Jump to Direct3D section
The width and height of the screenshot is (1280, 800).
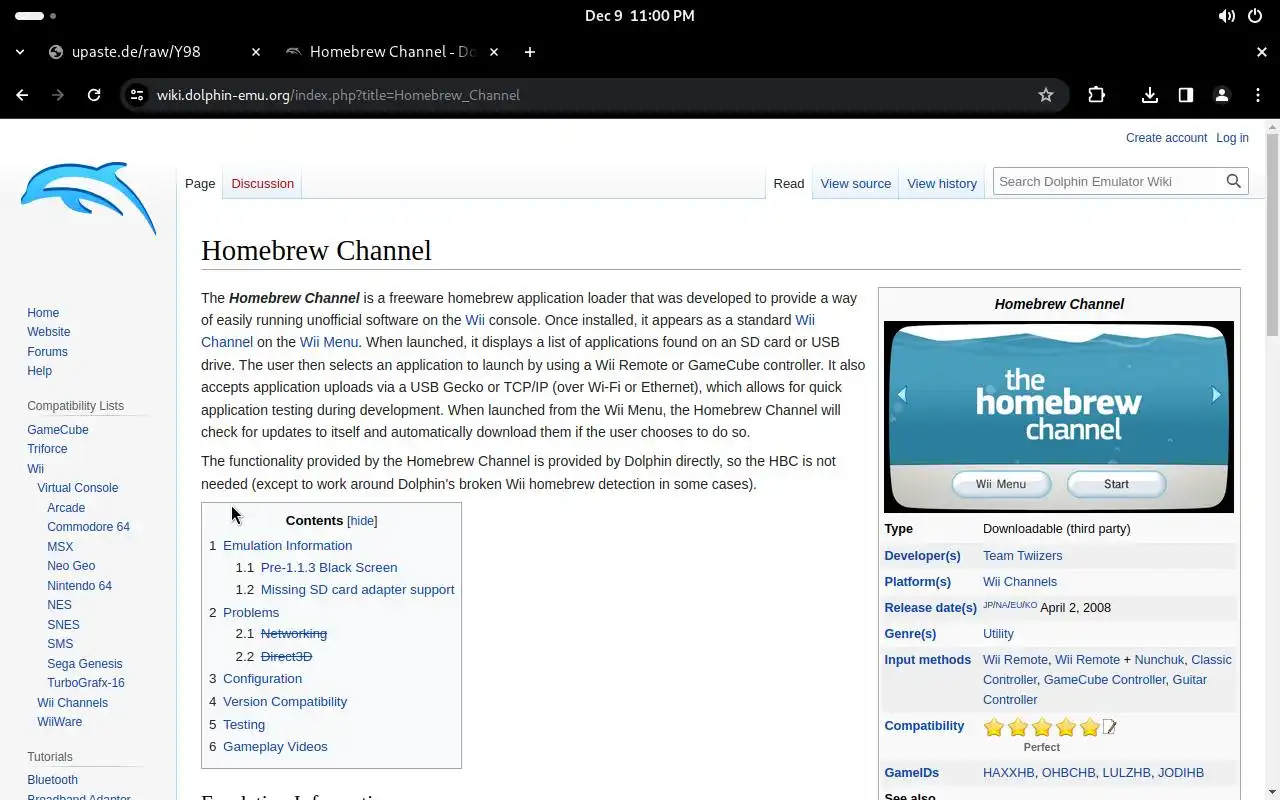pos(286,657)
